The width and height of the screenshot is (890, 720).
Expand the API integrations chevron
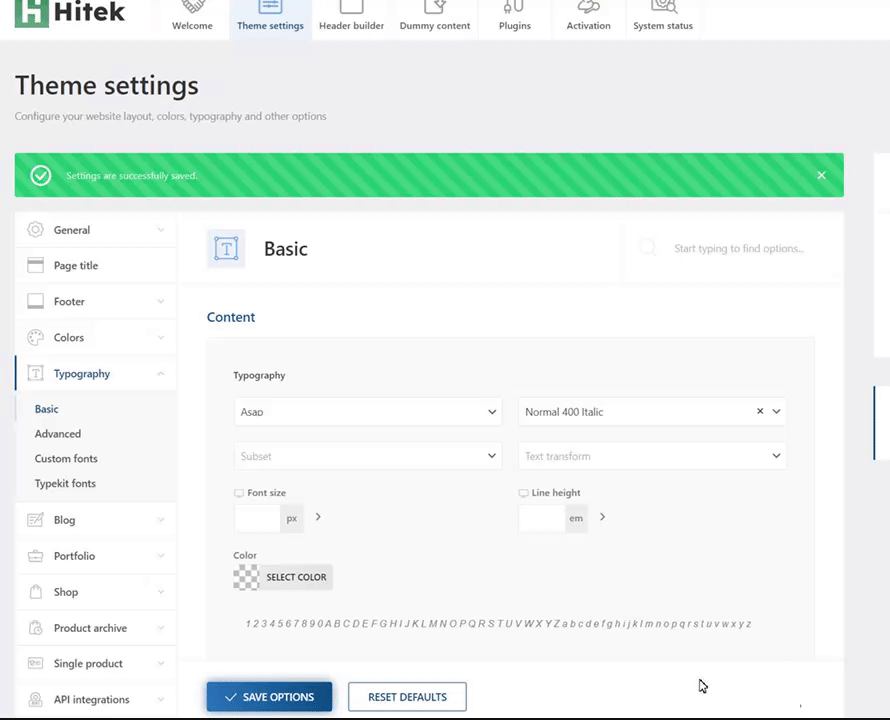(x=161, y=700)
